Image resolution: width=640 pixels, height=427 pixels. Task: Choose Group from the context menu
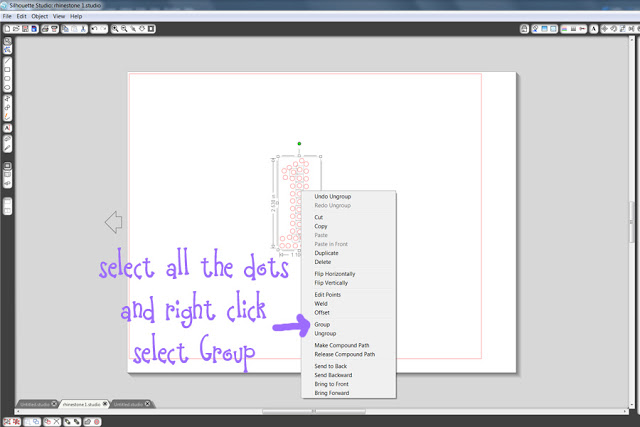[322, 325]
